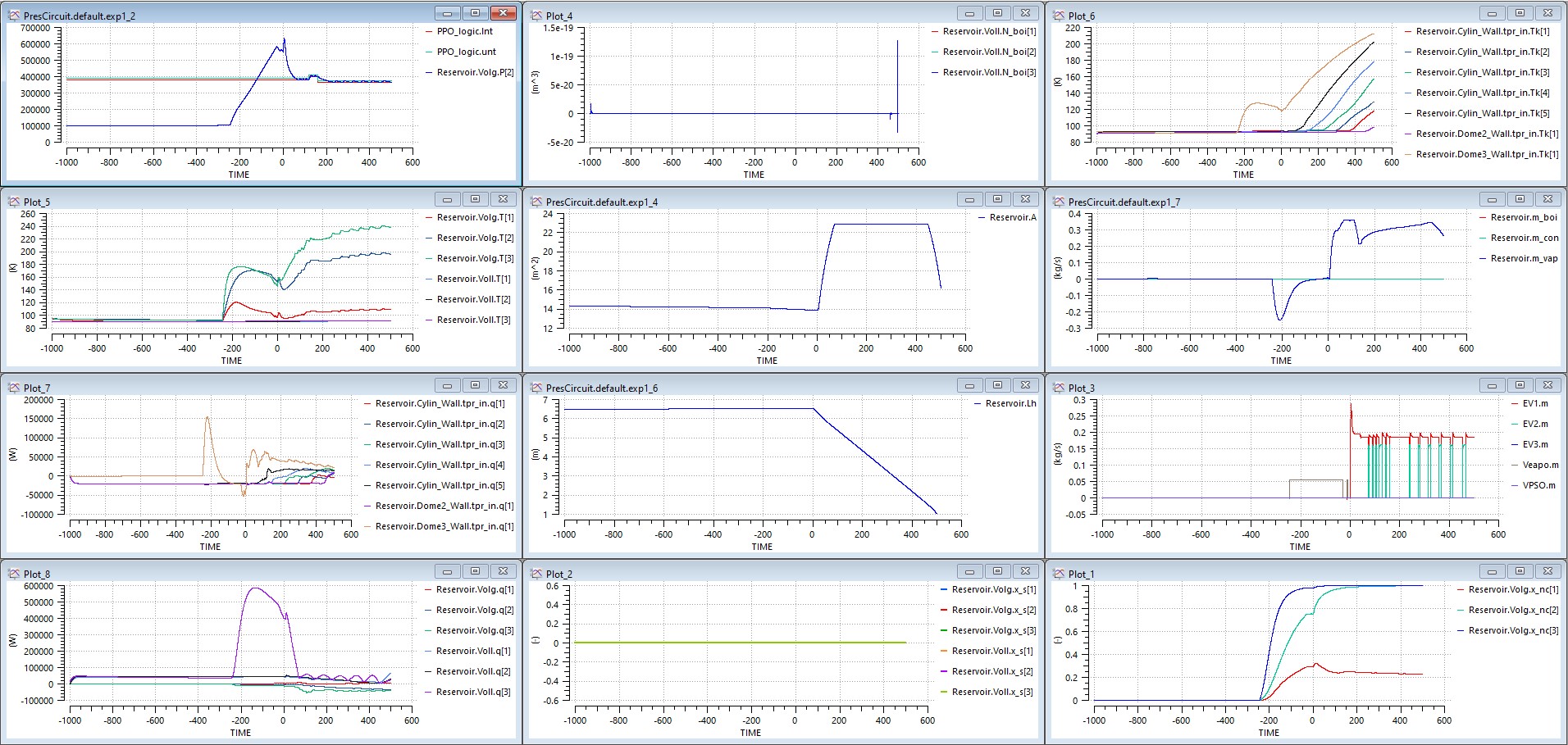This screenshot has height=745, width=1568.
Task: Maximize the Plot_4 window
Action: coord(997,13)
